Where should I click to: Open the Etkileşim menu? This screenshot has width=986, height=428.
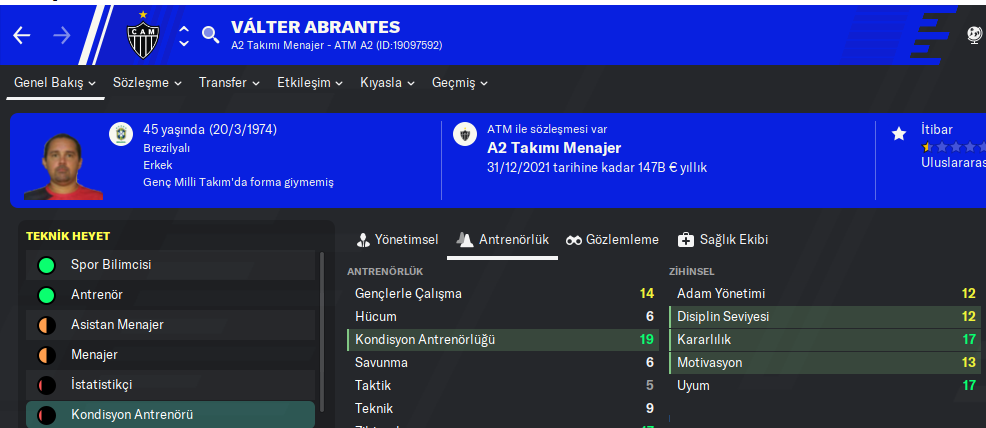[310, 82]
